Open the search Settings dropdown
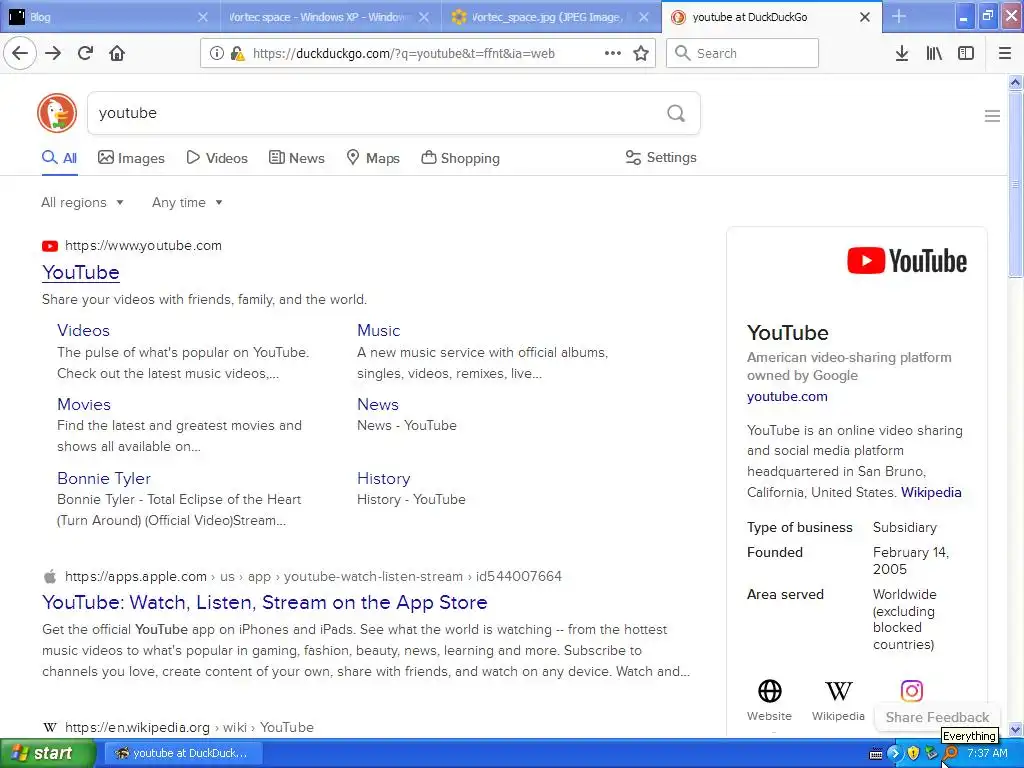 (661, 157)
